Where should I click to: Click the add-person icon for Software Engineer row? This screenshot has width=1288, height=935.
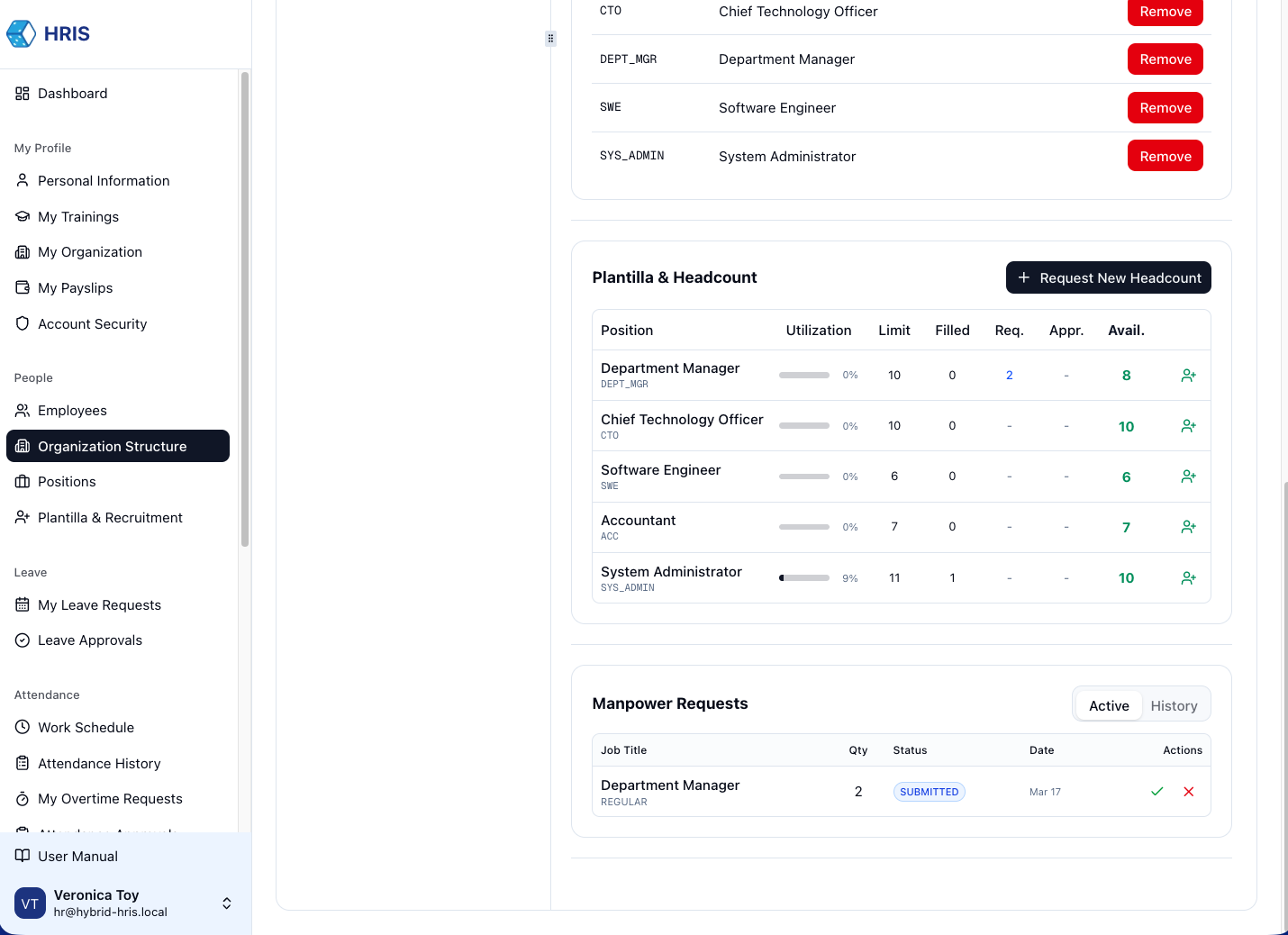(x=1188, y=477)
